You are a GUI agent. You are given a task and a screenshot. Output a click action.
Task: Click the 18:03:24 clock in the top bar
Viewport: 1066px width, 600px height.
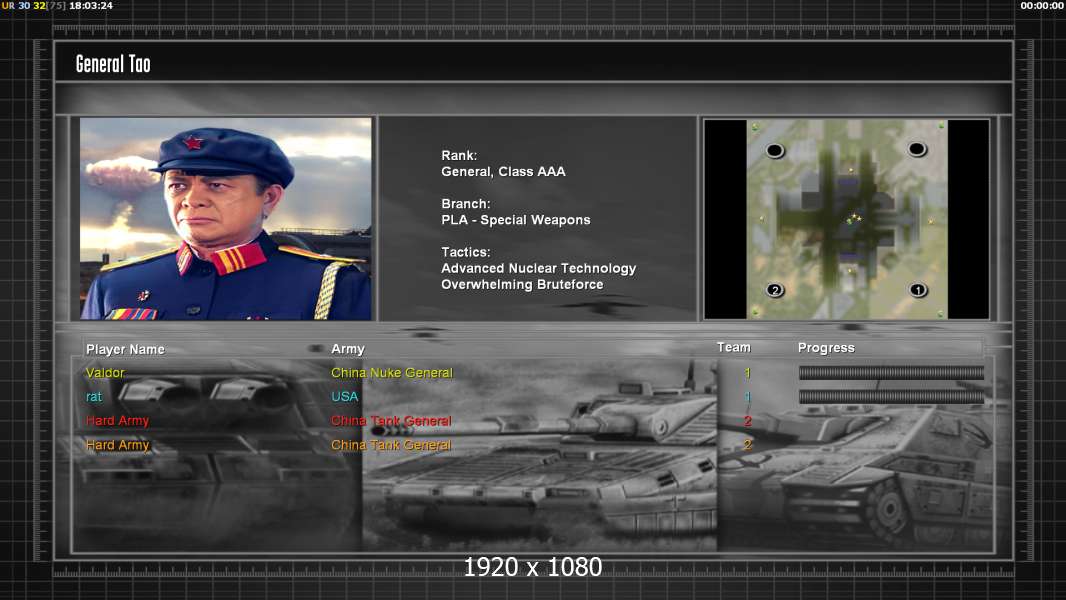click(91, 6)
